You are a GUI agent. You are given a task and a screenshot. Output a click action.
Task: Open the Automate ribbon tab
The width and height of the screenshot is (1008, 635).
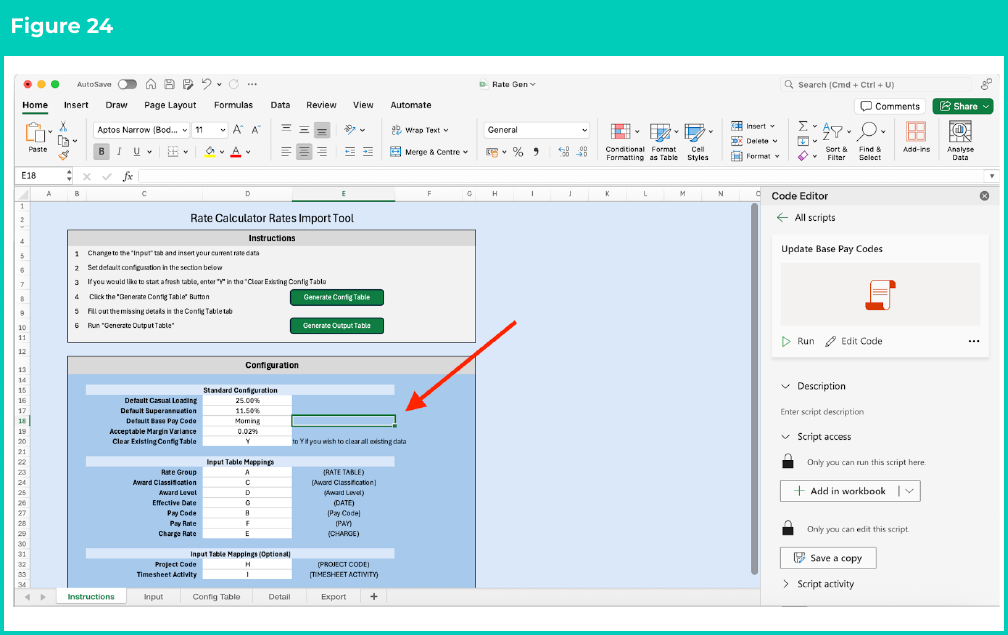click(x=411, y=105)
